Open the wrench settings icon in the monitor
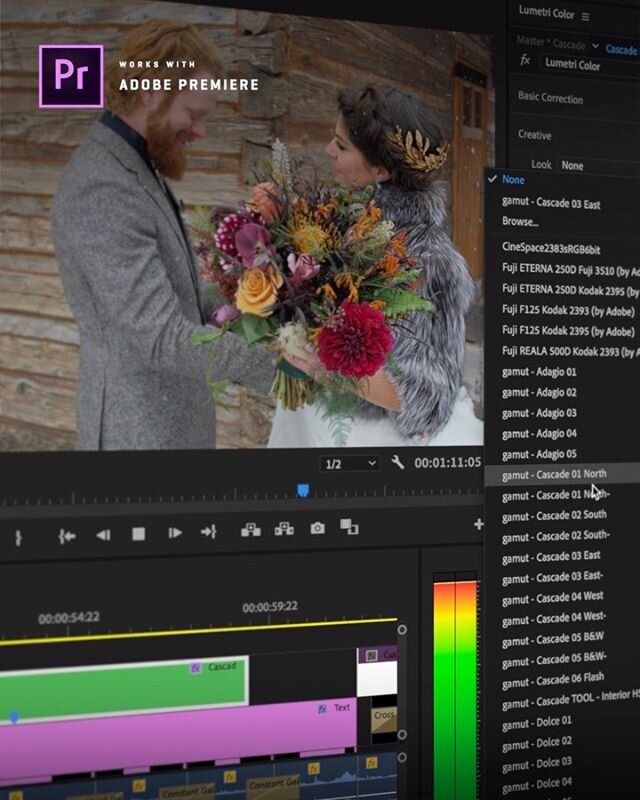This screenshot has width=640, height=800. coord(398,462)
